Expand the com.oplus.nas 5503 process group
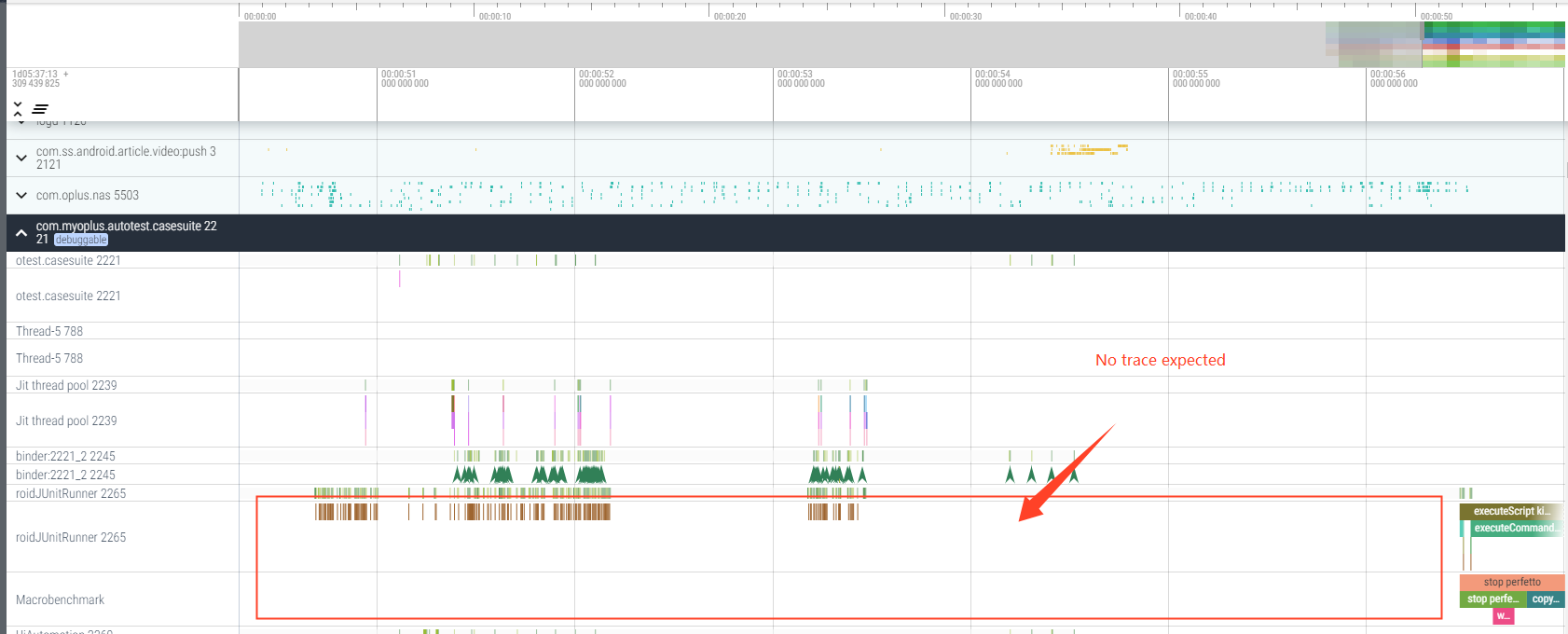 [x=21, y=196]
